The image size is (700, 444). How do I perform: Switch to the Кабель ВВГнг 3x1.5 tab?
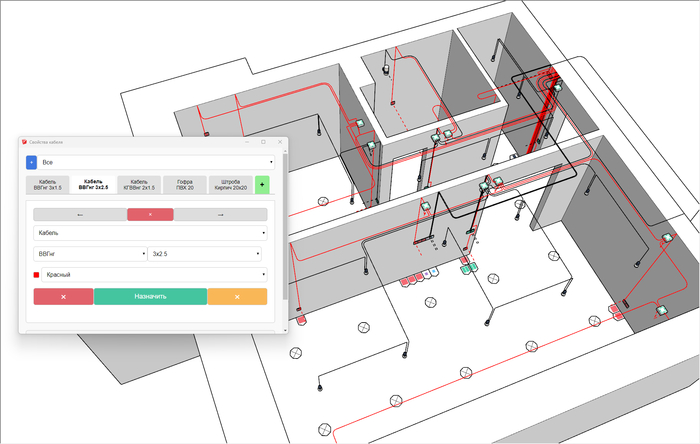point(46,184)
